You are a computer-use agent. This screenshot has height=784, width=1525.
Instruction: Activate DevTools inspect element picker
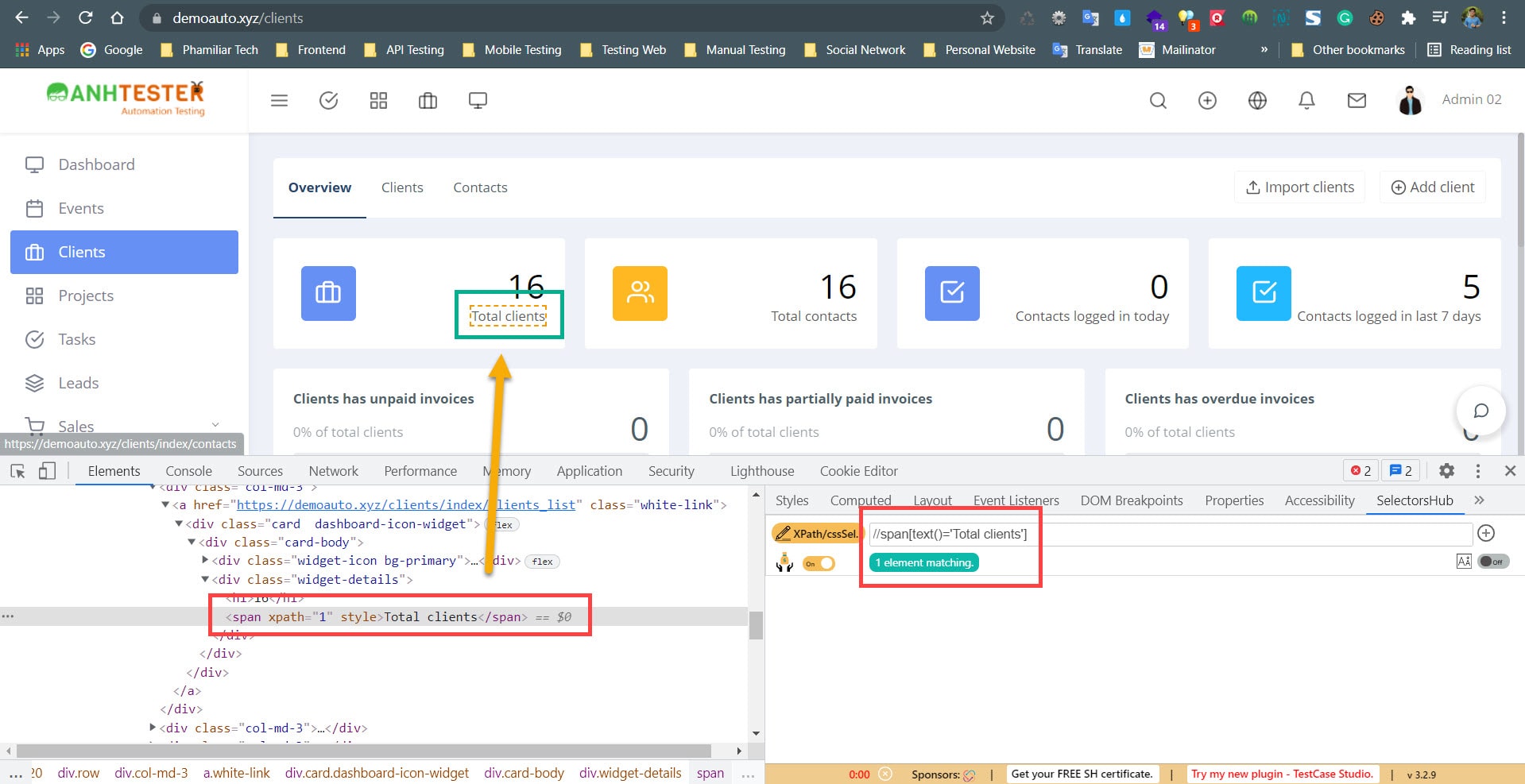click(17, 471)
